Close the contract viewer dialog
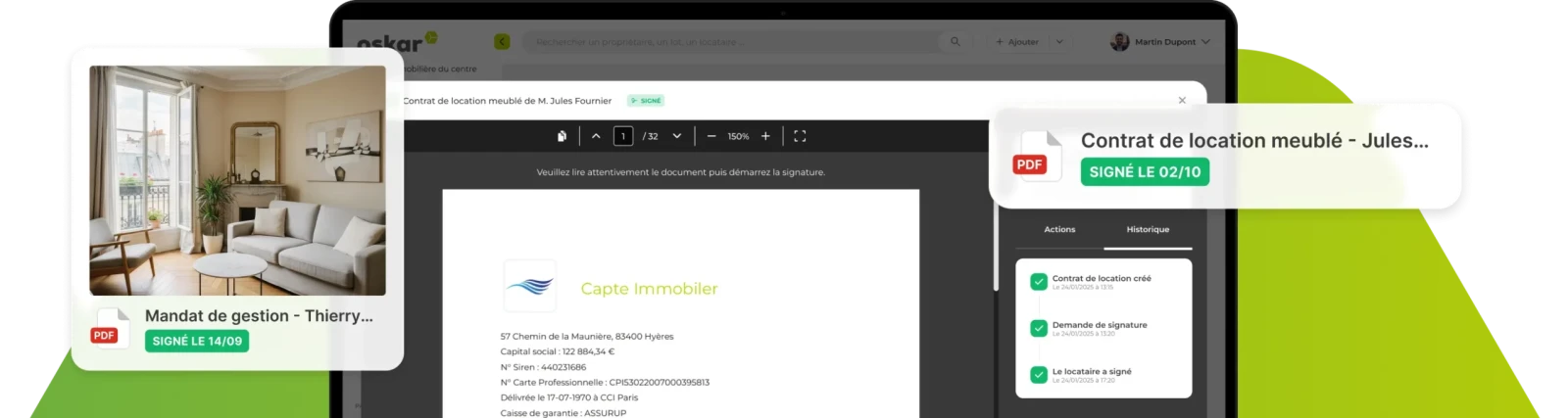Screen dimensions: 1568x418 coord(1182,100)
